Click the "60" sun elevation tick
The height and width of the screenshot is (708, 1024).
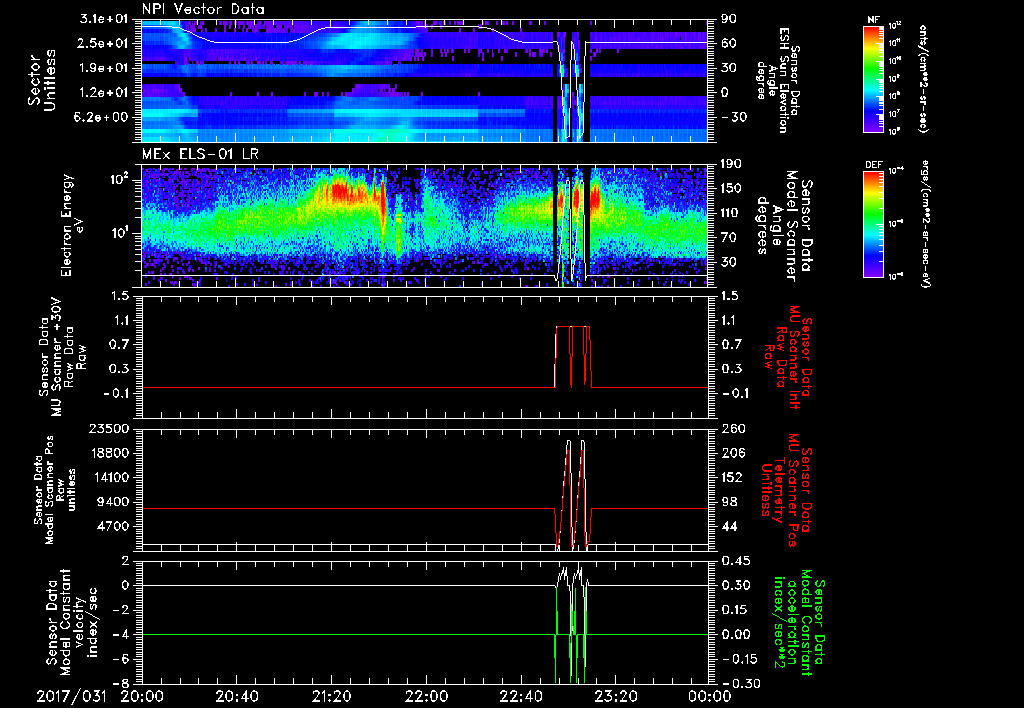[x=728, y=43]
